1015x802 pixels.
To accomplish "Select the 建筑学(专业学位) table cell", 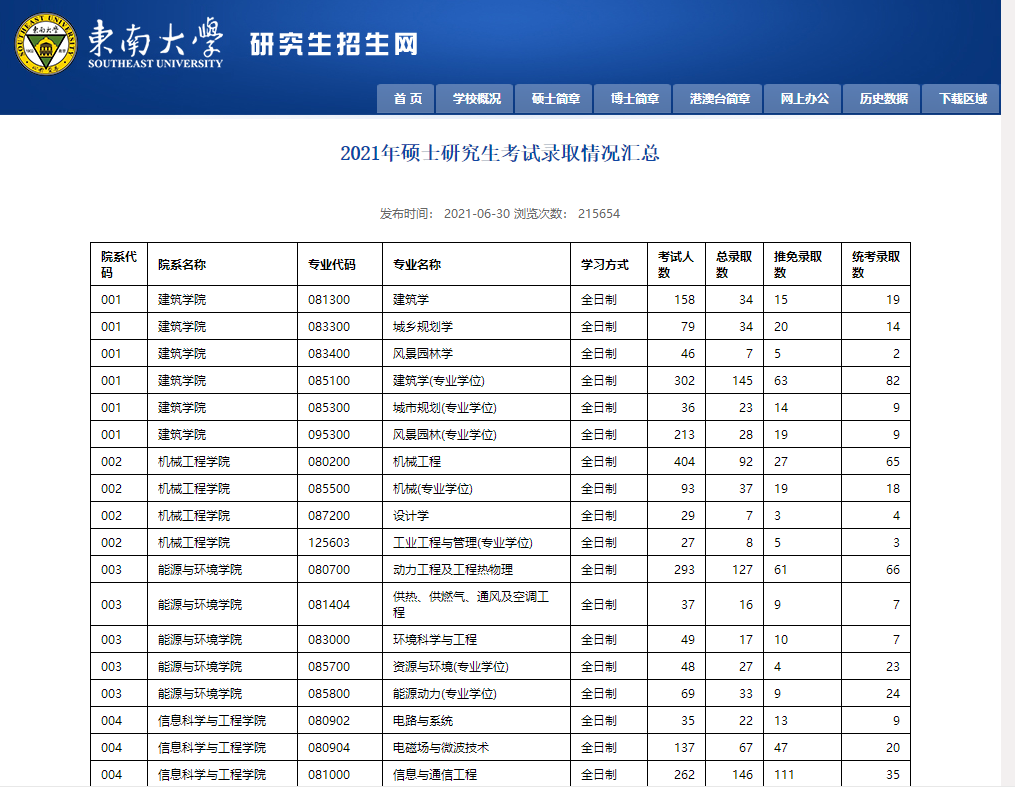I will pyautogui.click(x=476, y=381).
